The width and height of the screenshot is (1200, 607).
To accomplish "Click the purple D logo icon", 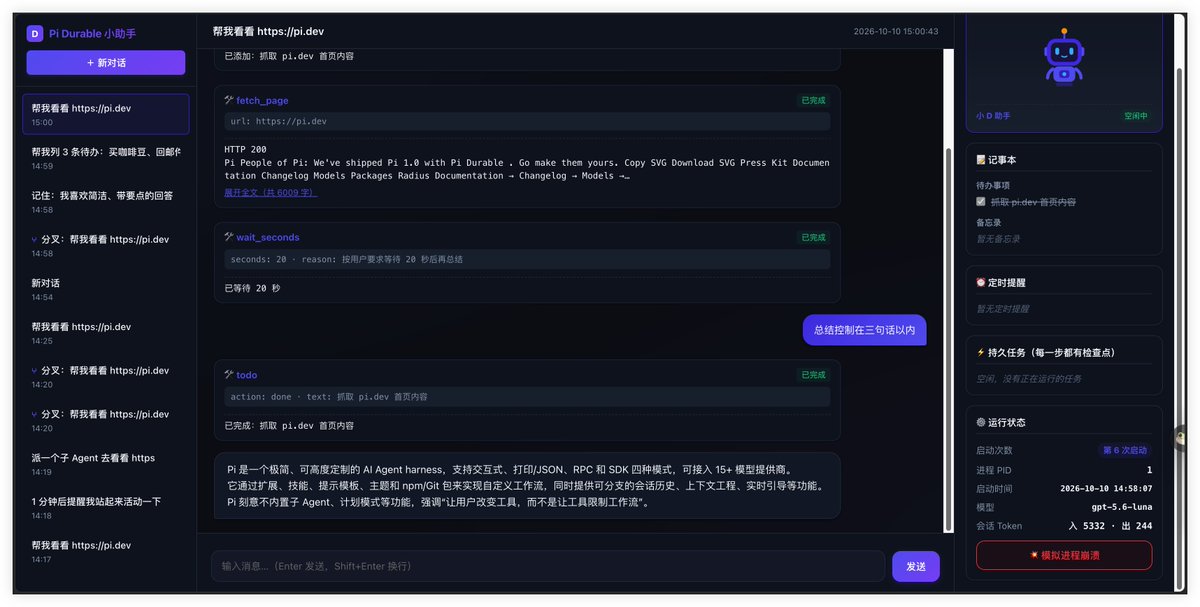I will (x=35, y=33).
